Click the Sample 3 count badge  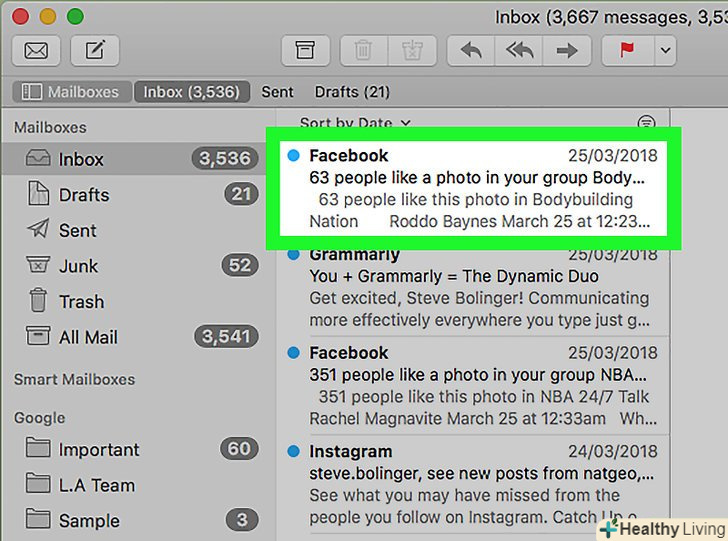242,520
